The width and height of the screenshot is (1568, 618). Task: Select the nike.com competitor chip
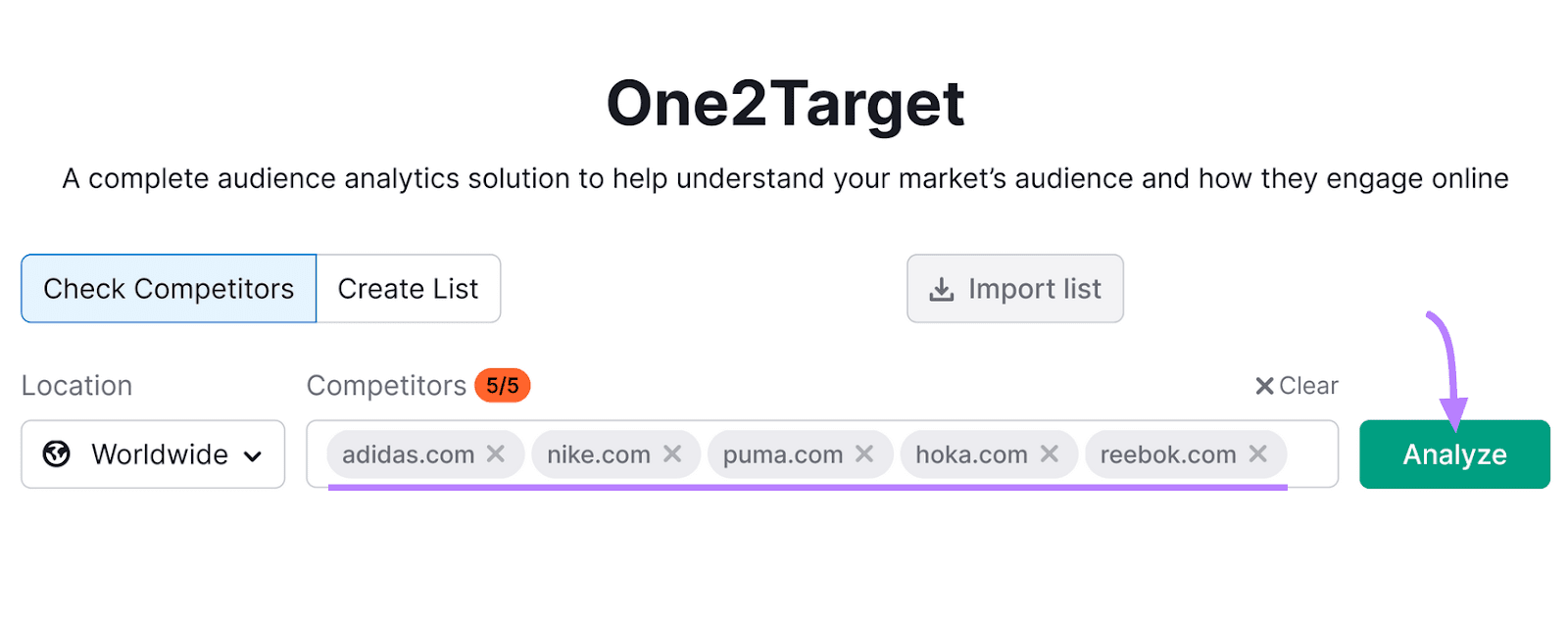[598, 453]
